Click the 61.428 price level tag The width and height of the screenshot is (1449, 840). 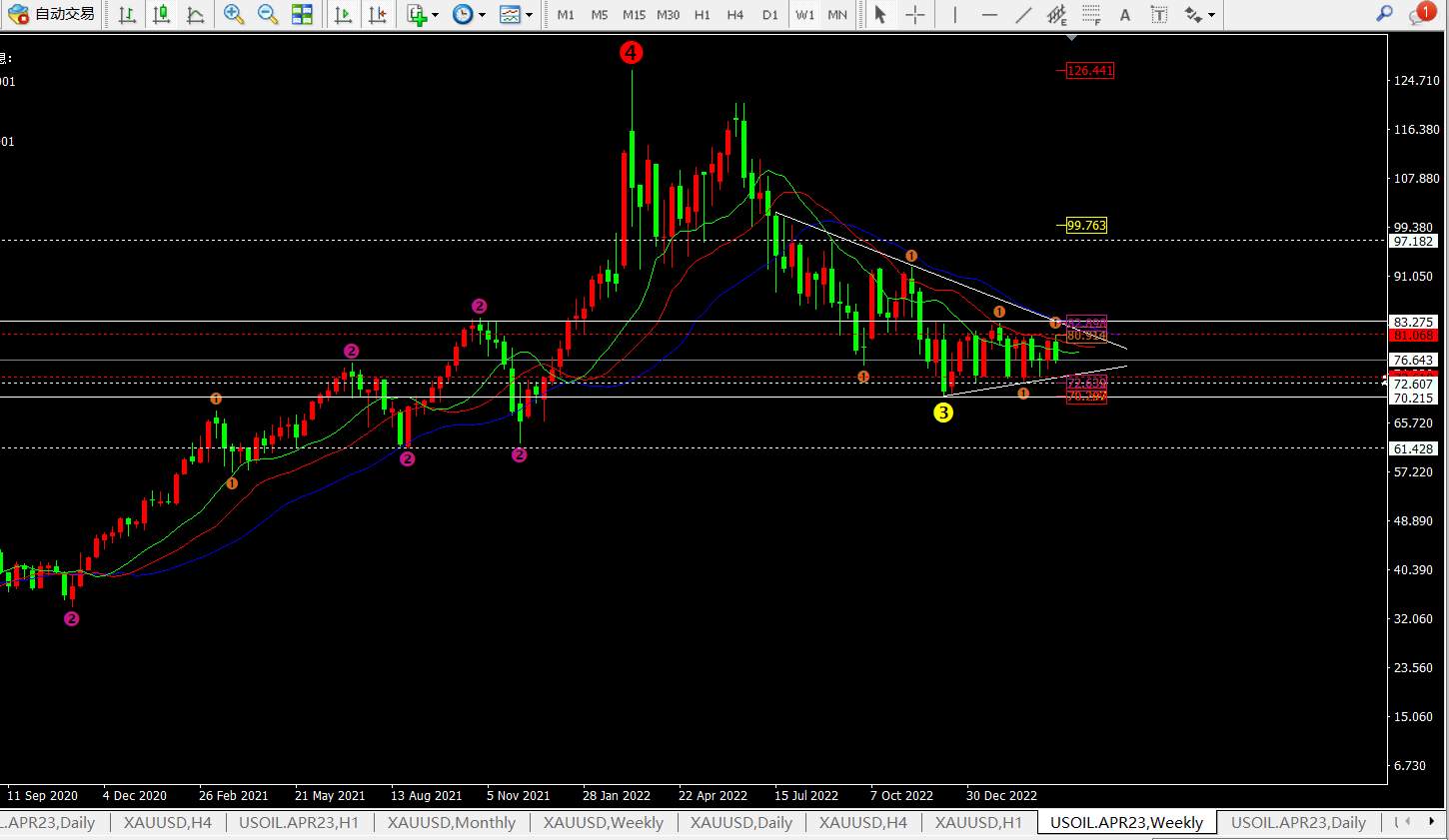point(1414,449)
